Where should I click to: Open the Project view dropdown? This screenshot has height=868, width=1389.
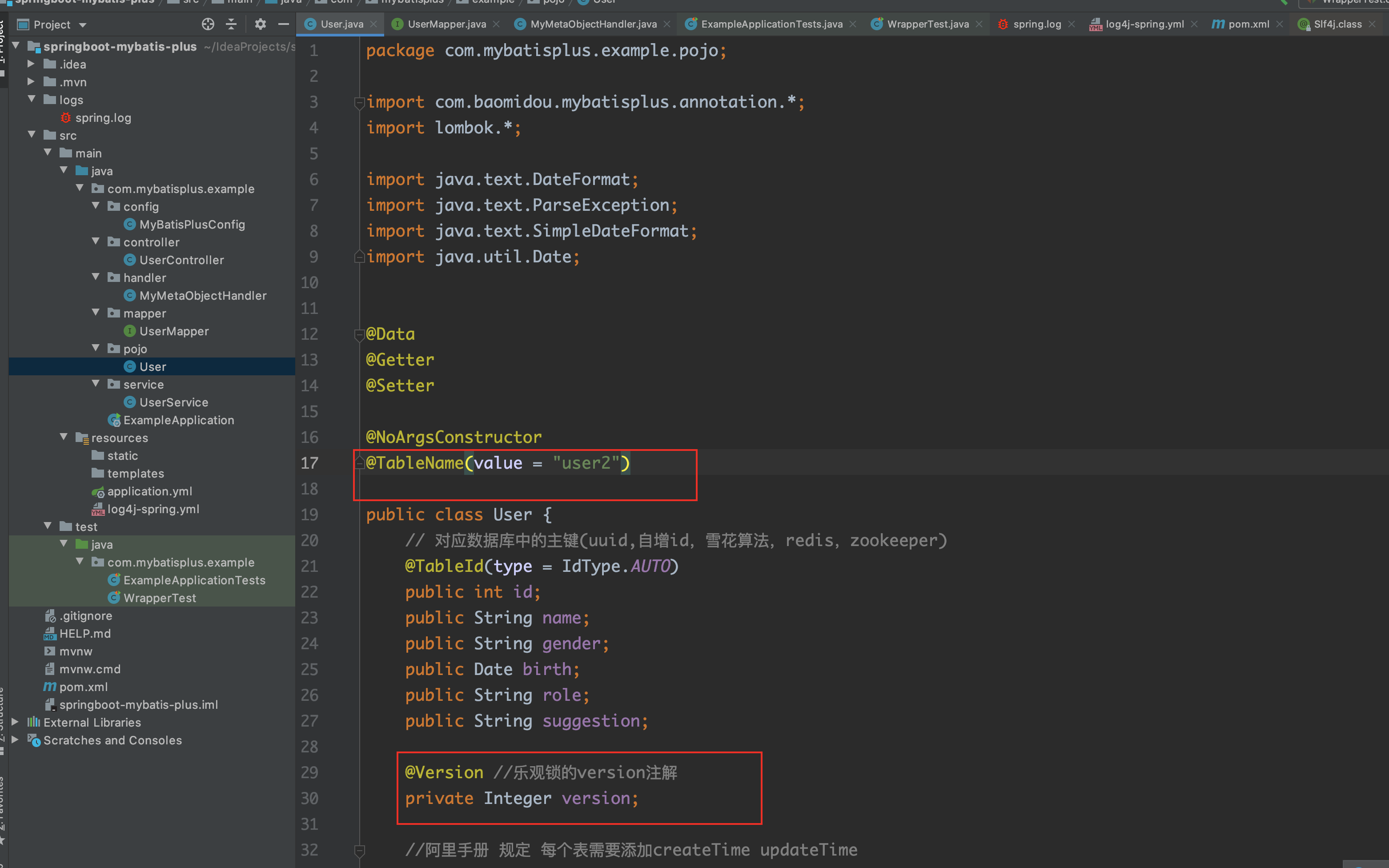click(83, 25)
